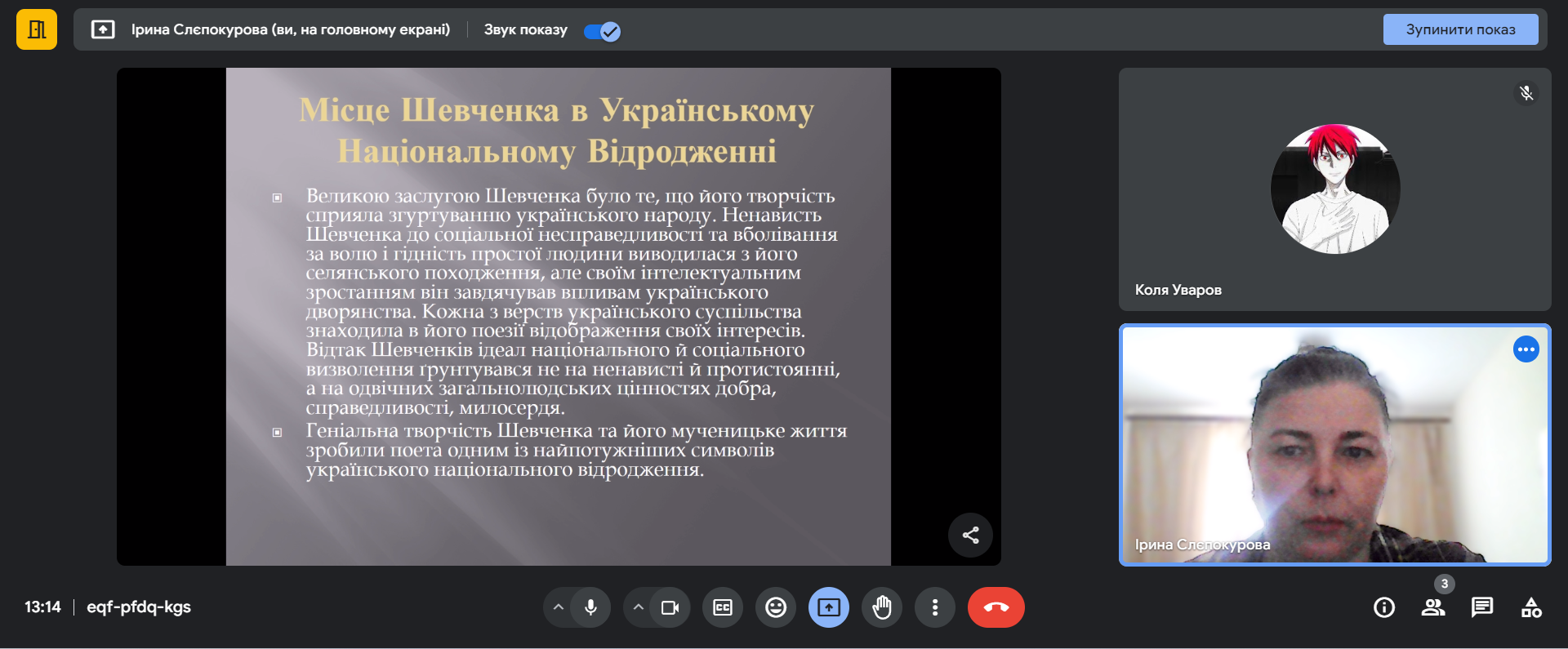Open share options on the presented slide

click(970, 536)
